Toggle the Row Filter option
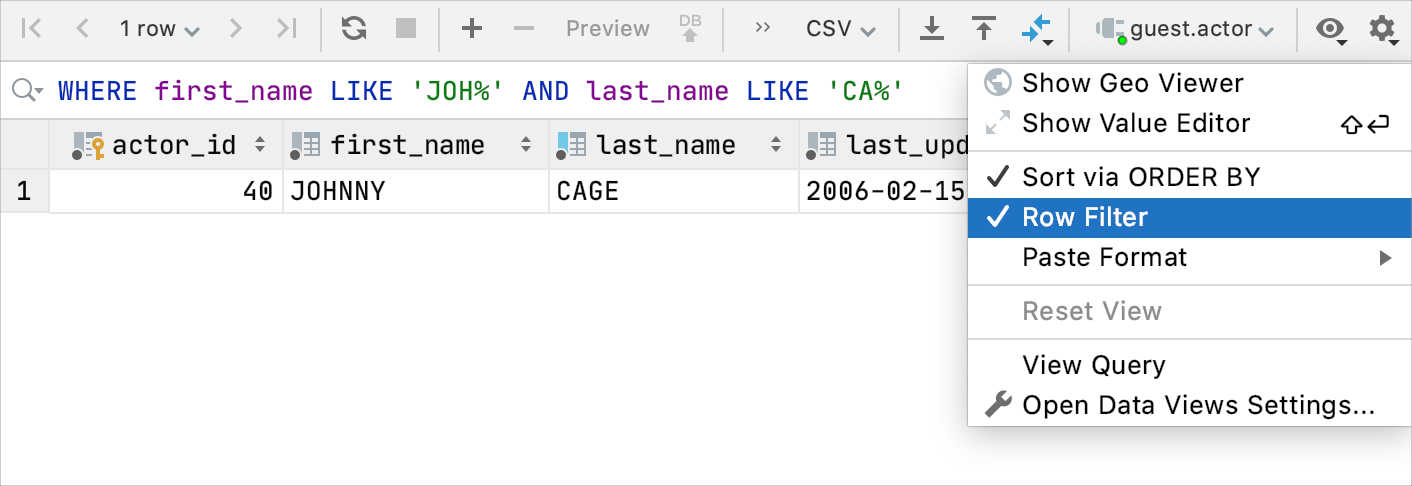1412x486 pixels. [x=1085, y=217]
